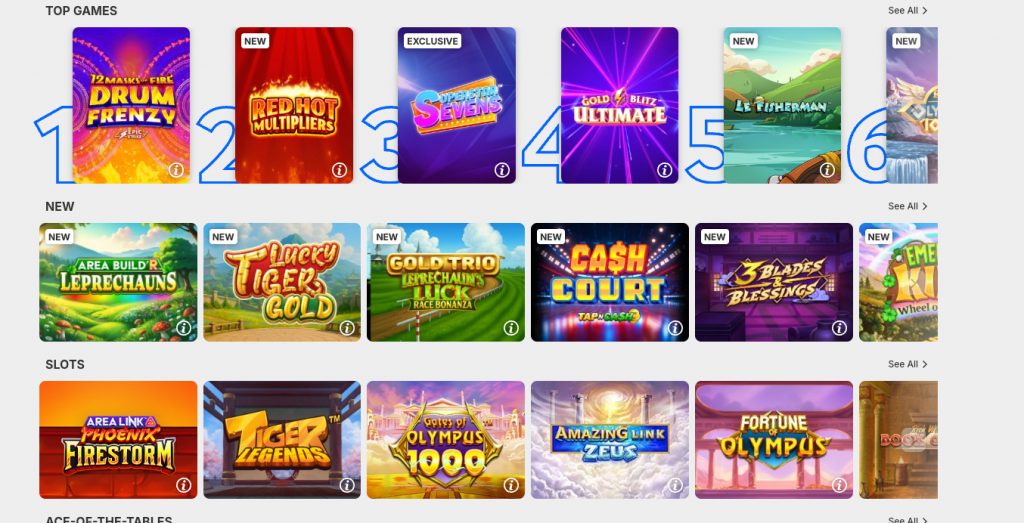Expand Slots section via See All
Viewport: 1024px width, 523px height.
(908, 364)
